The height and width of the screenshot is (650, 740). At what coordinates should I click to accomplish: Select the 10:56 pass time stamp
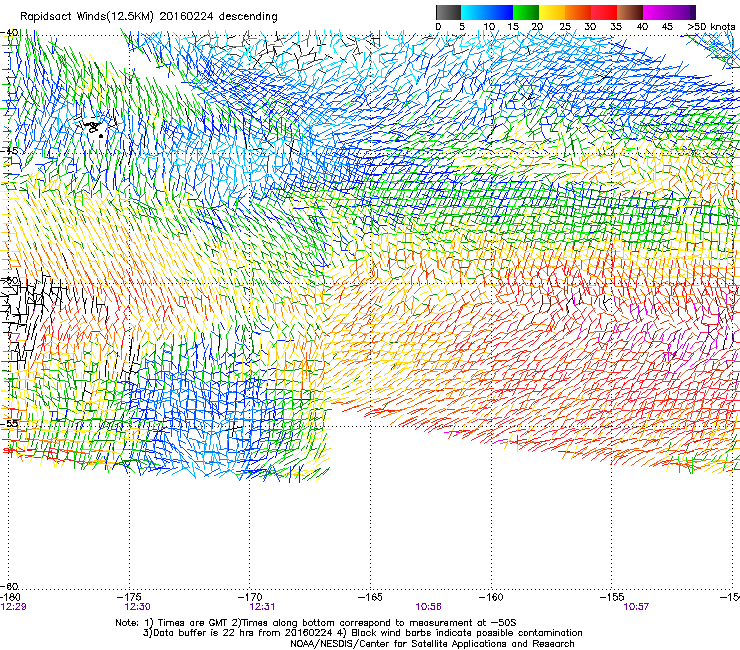tap(429, 607)
